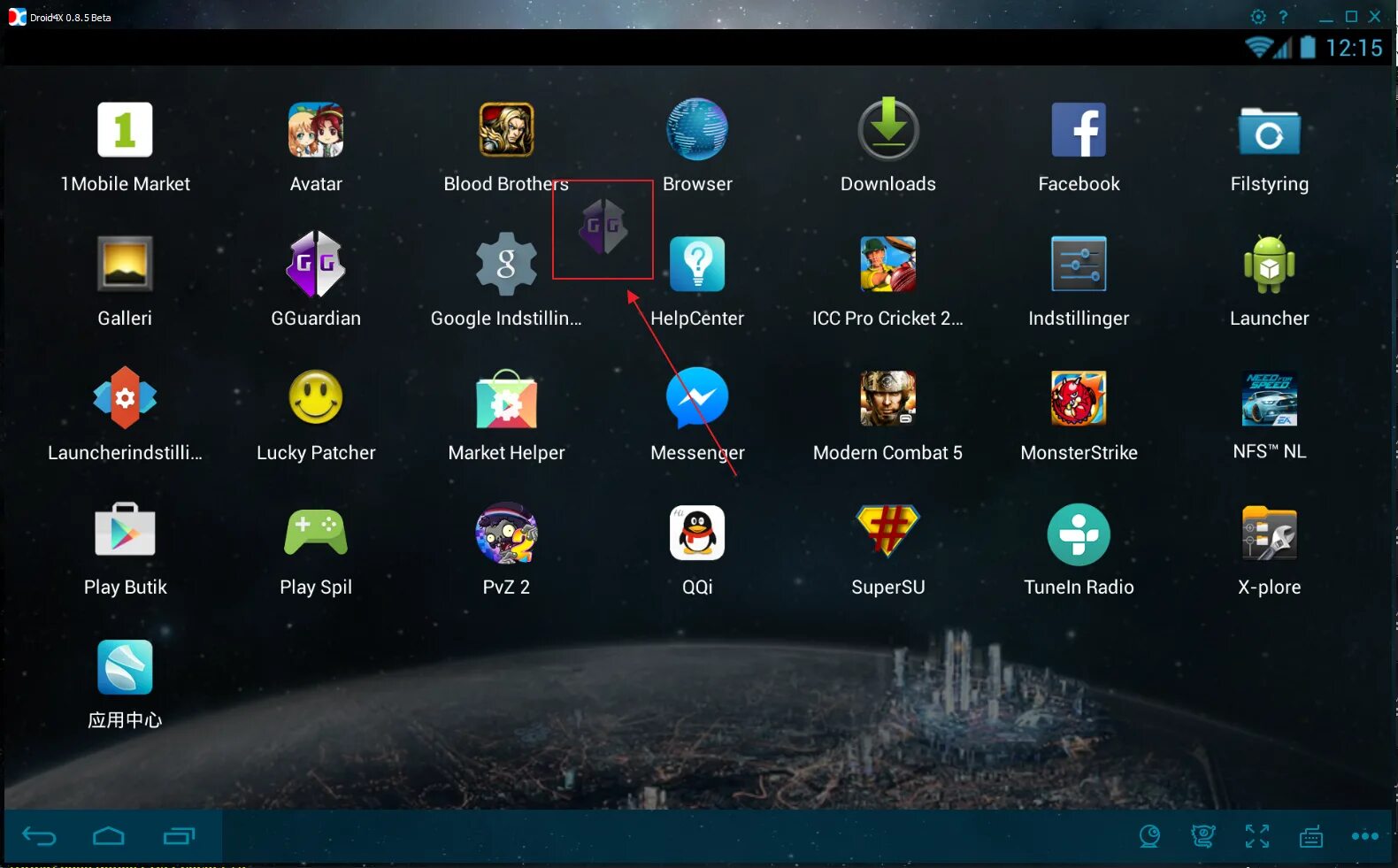1398x868 pixels.
Task: Open the Galleri app
Action: click(x=125, y=264)
